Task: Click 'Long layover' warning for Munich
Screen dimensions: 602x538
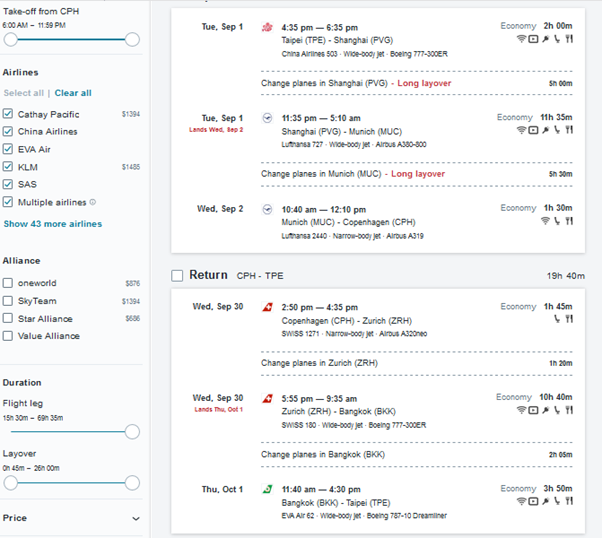Action: (418, 174)
